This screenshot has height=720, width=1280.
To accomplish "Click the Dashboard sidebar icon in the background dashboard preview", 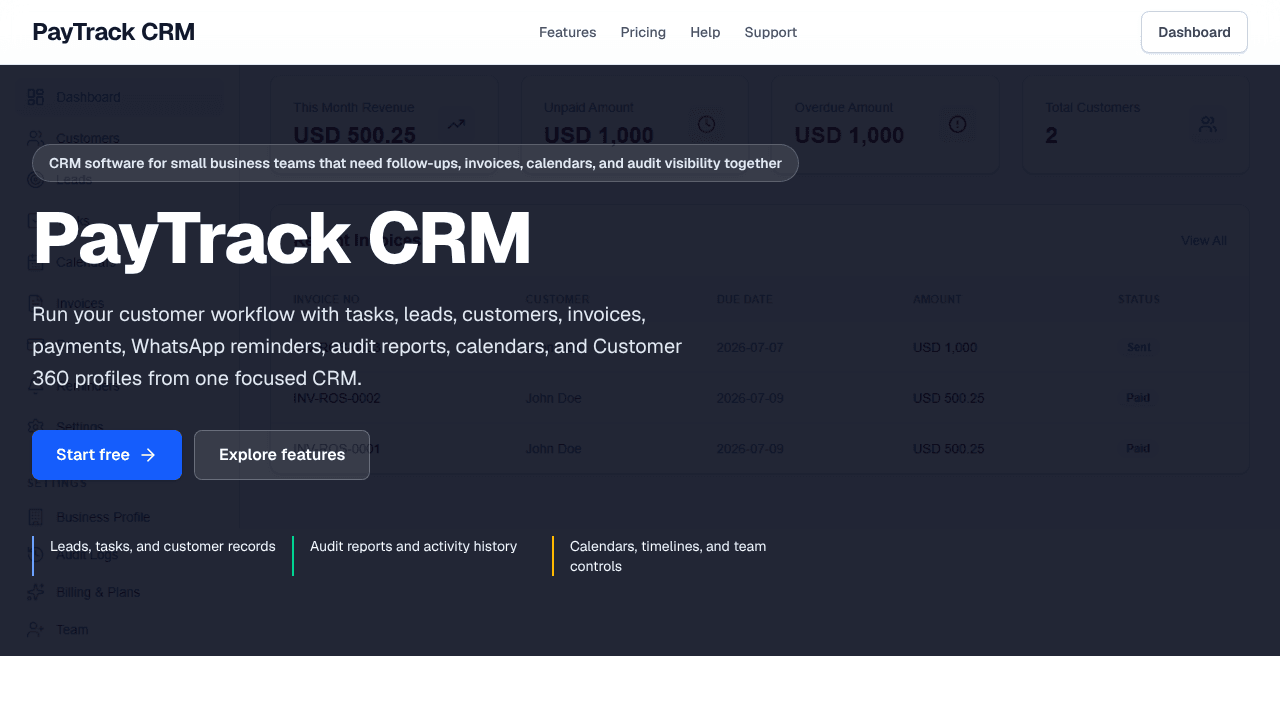I will [x=35, y=97].
